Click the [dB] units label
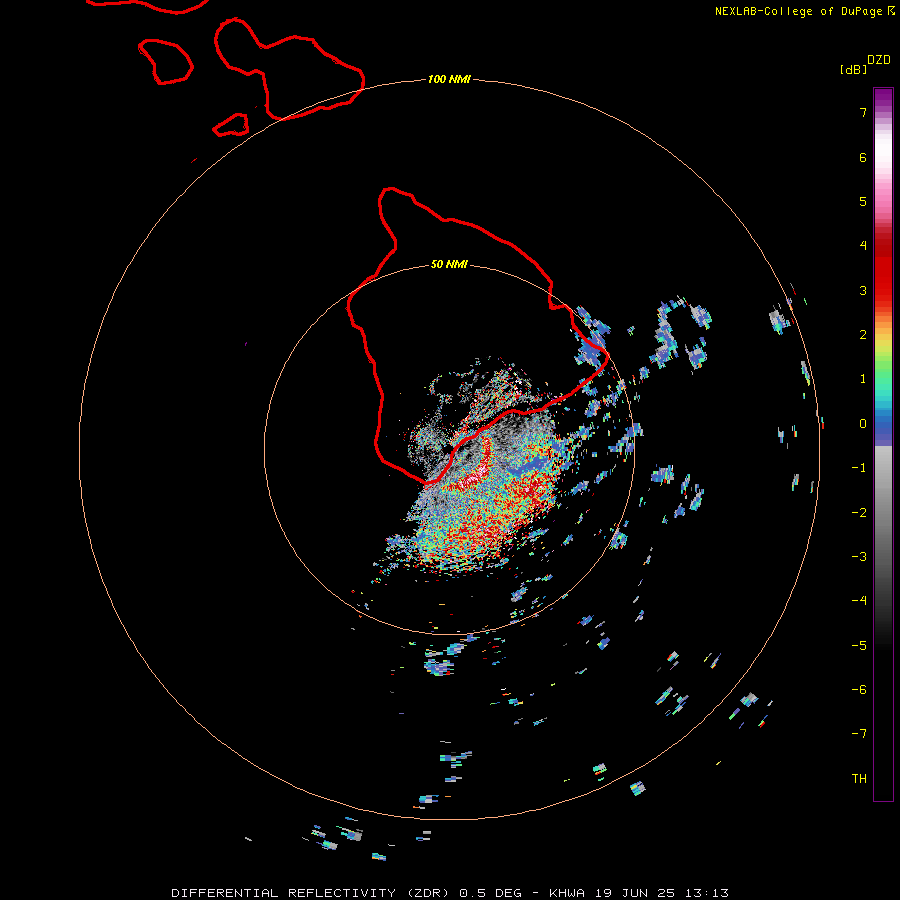Viewport: 900px width, 900px height. (x=854, y=70)
